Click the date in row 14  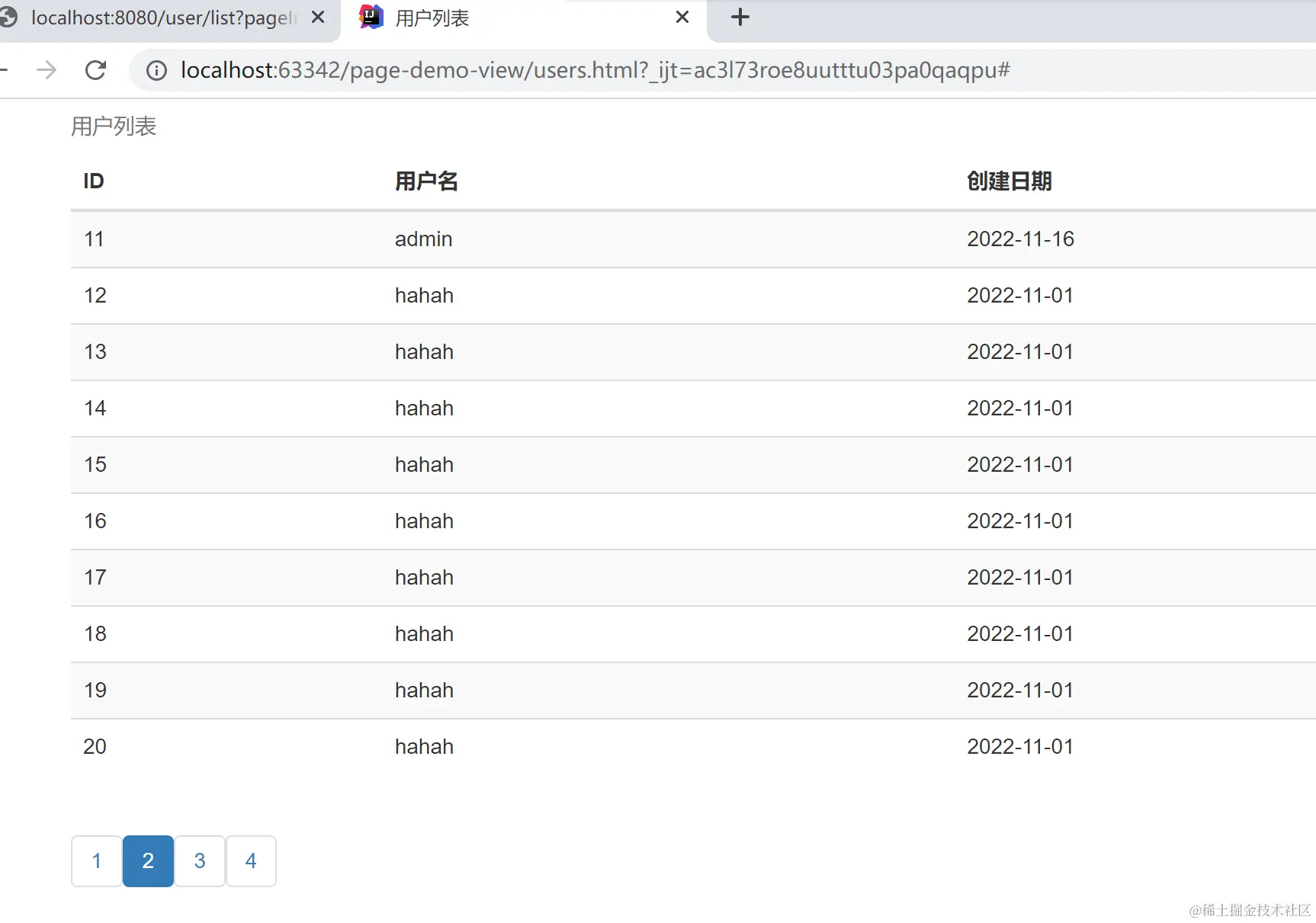(x=1020, y=409)
